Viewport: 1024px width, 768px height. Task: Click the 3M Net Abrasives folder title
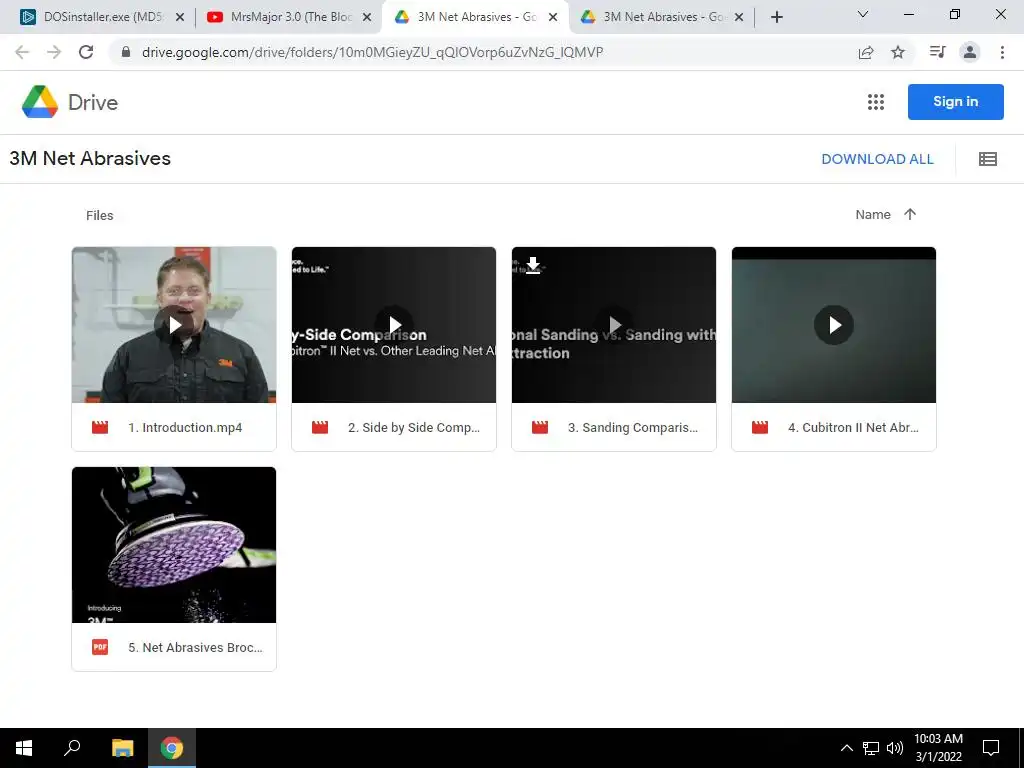click(x=90, y=158)
